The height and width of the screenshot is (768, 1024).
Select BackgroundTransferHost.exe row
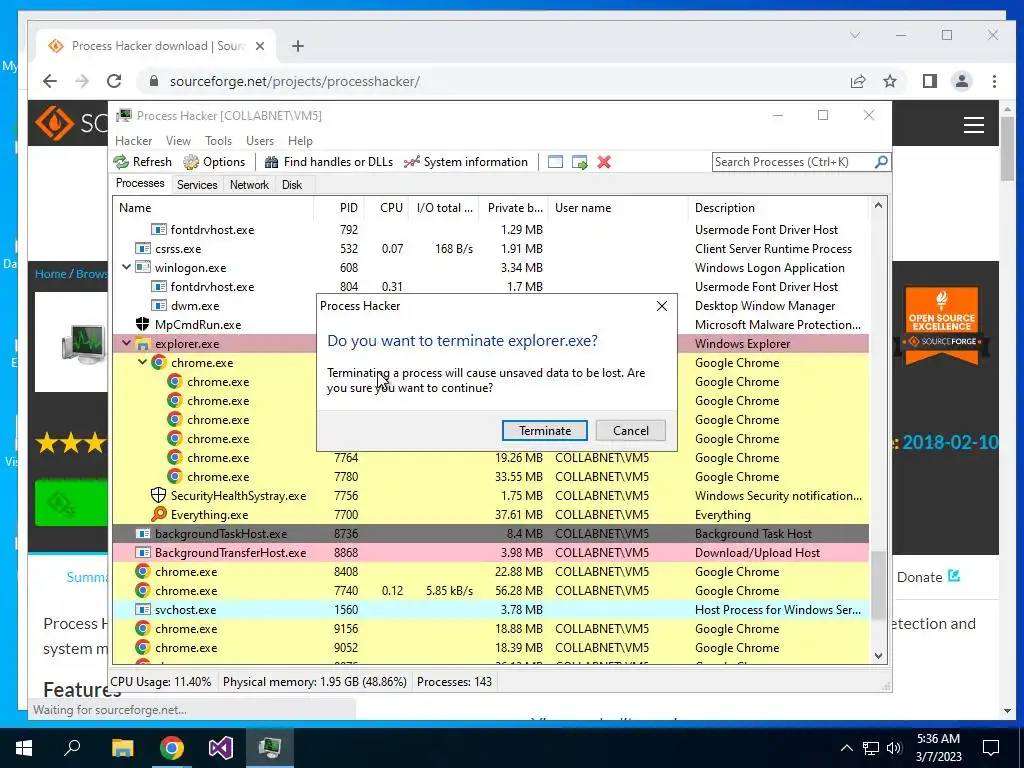point(491,552)
